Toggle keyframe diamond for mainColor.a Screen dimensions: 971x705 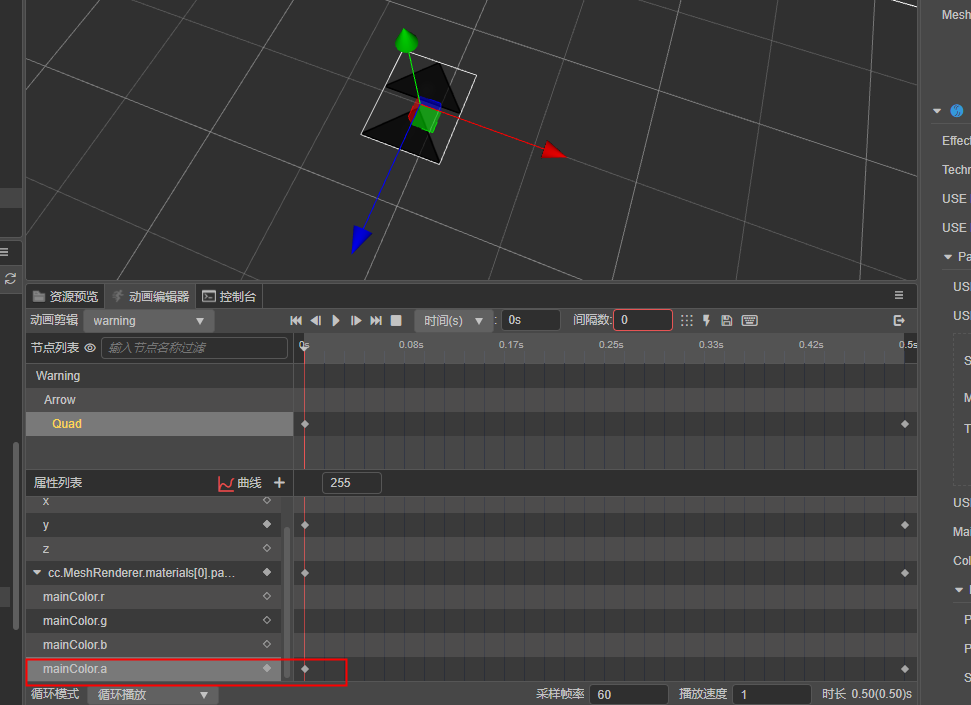pyautogui.click(x=267, y=668)
